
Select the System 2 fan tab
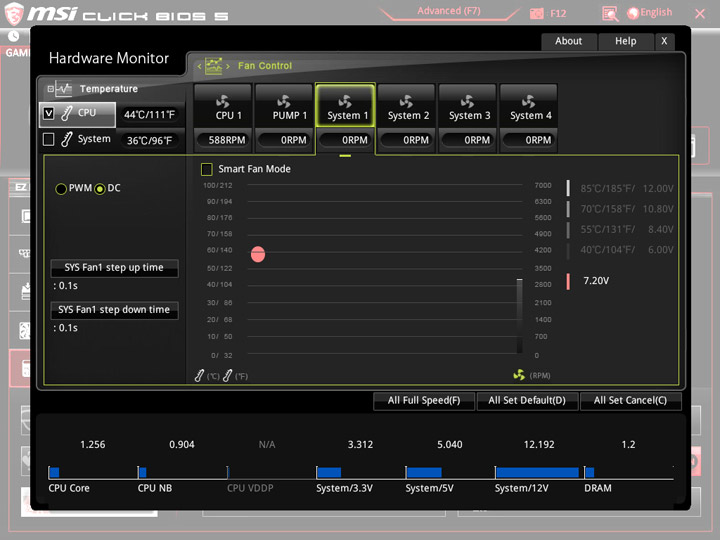tap(406, 106)
